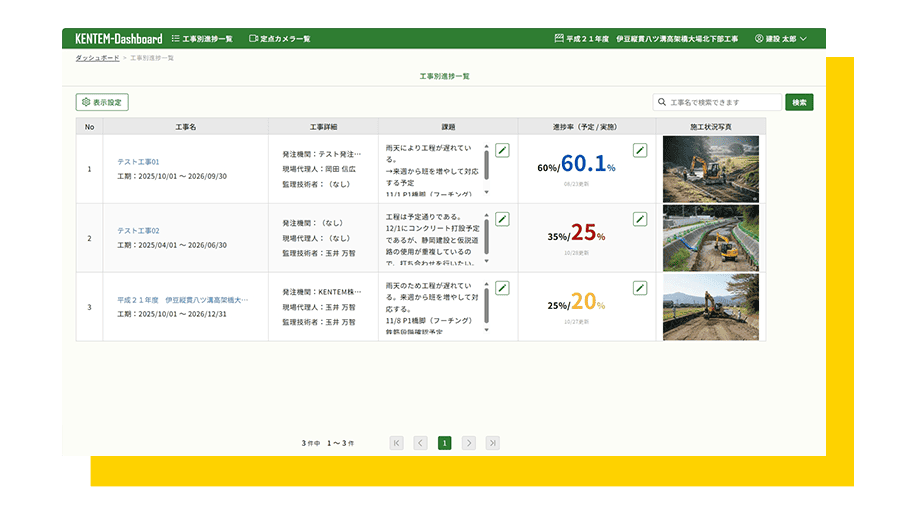Edit the 60.1% progress rate
Viewport: 916px width, 515px height.
click(x=640, y=150)
